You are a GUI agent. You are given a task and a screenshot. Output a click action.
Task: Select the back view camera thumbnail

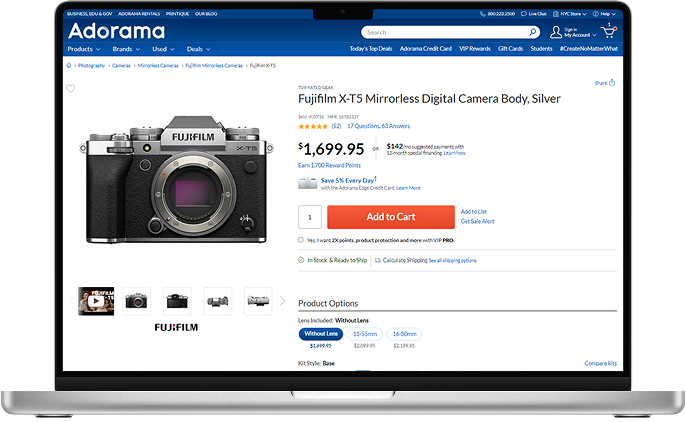click(x=177, y=301)
